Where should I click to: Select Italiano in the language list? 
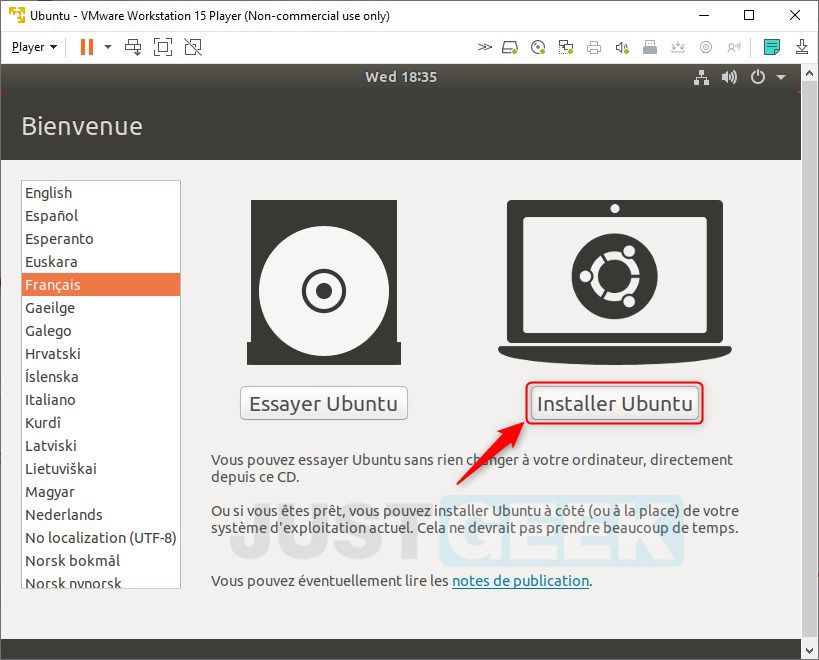click(x=101, y=399)
